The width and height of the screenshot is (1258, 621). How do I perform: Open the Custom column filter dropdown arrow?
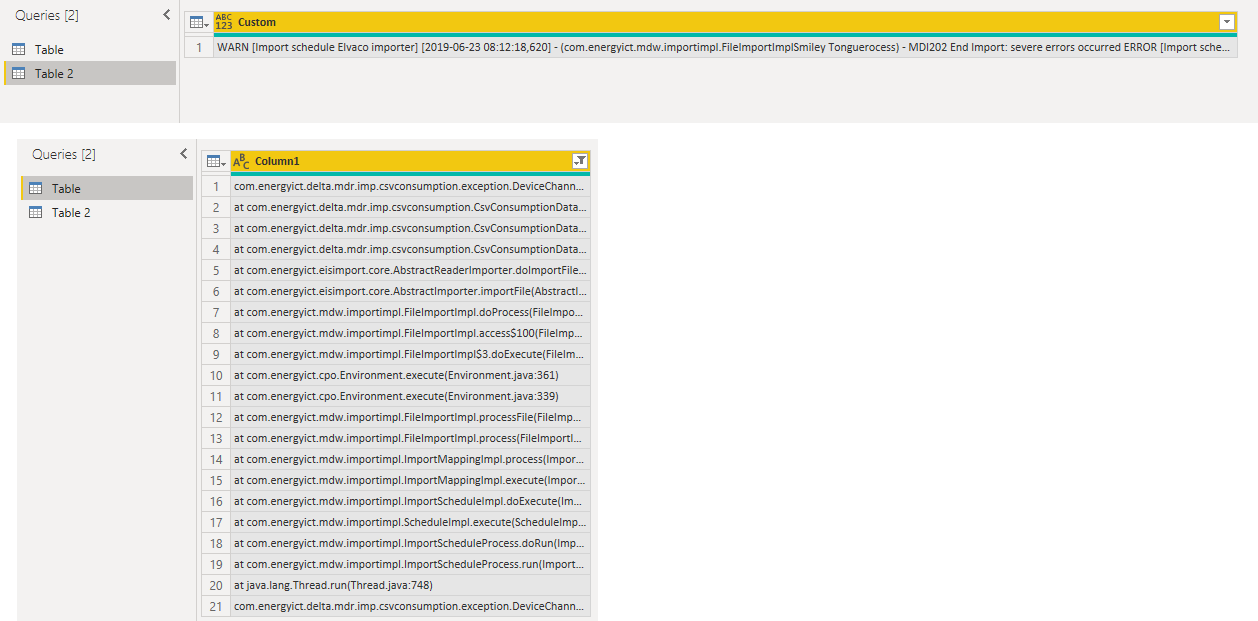pos(1227,22)
